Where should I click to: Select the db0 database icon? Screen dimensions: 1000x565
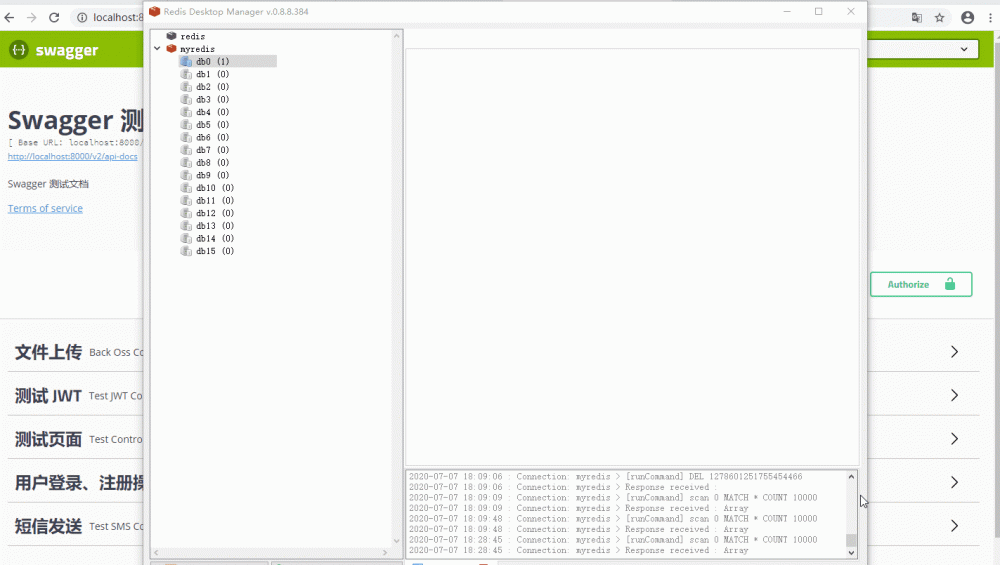coord(186,61)
